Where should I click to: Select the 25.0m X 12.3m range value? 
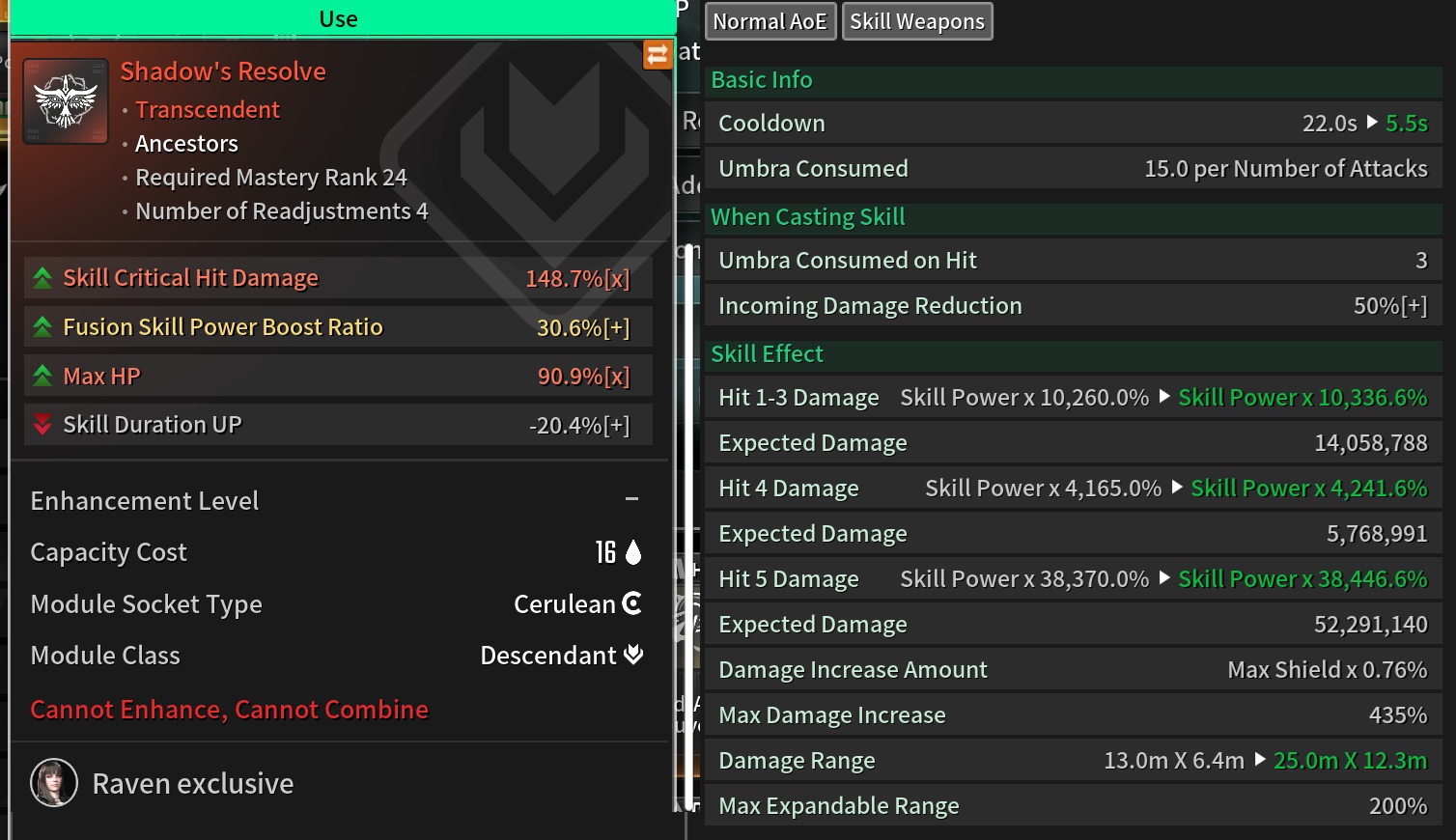1351,761
